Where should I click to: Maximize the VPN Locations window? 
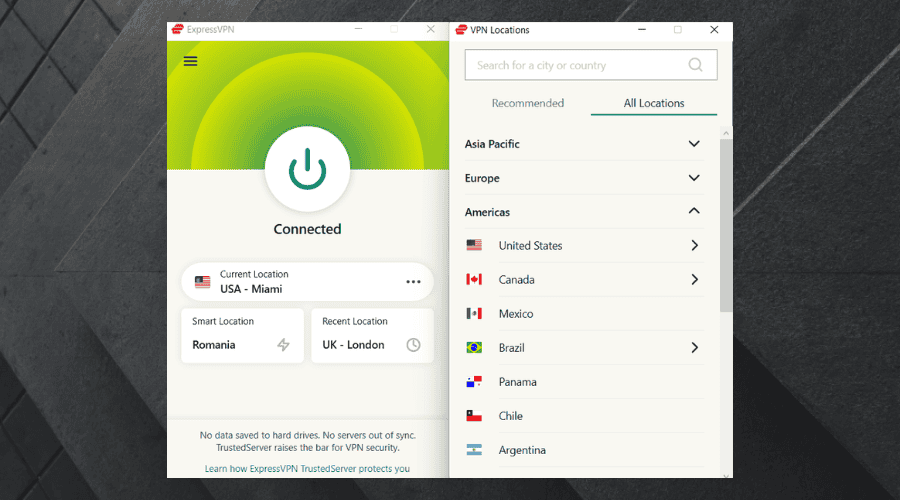click(678, 29)
